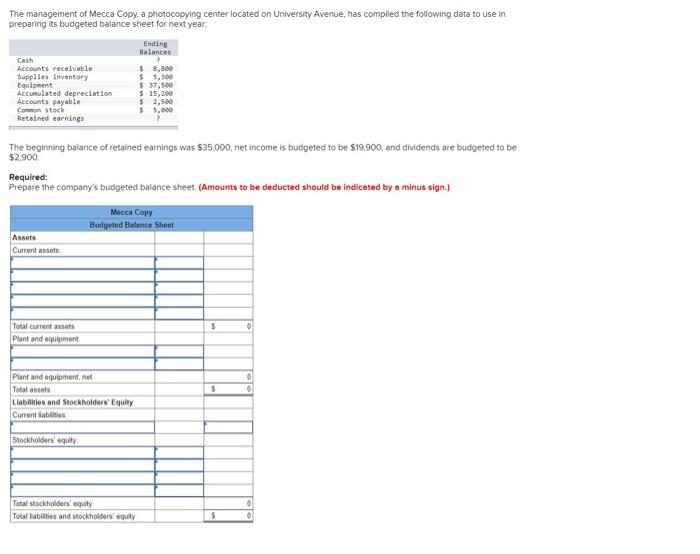Click the Accounts payable balance $2,500
The image size is (700, 554).
click(x=156, y=102)
